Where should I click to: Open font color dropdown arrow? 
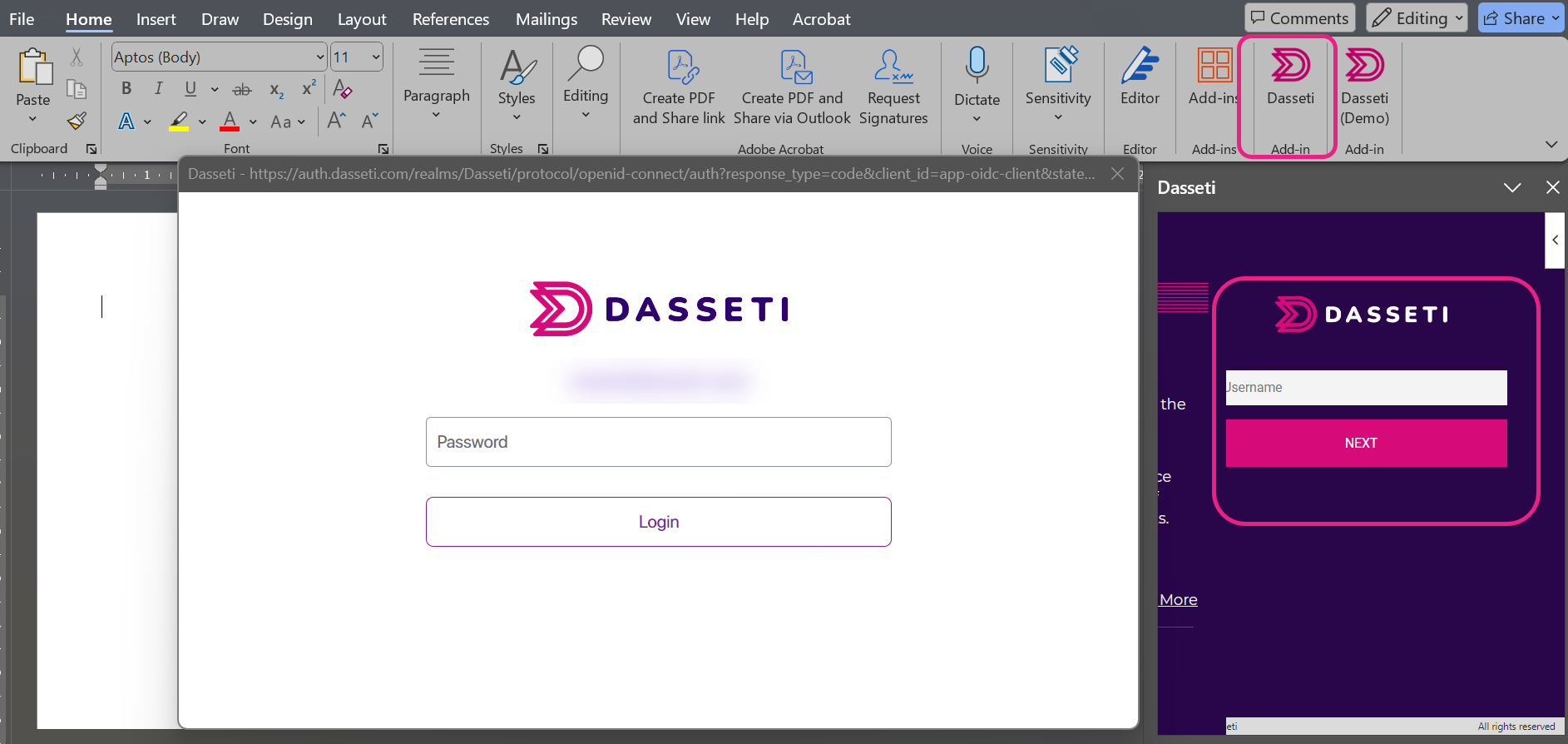coord(253,122)
